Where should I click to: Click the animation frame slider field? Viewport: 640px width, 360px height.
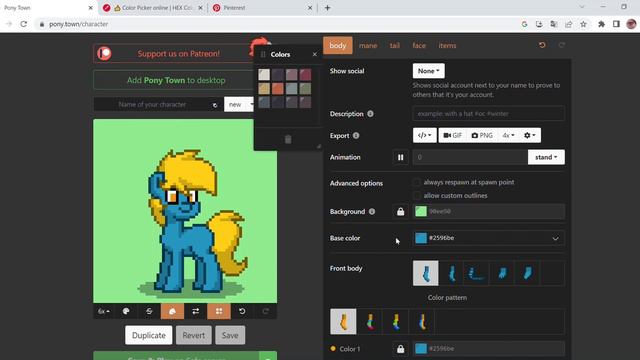470,157
